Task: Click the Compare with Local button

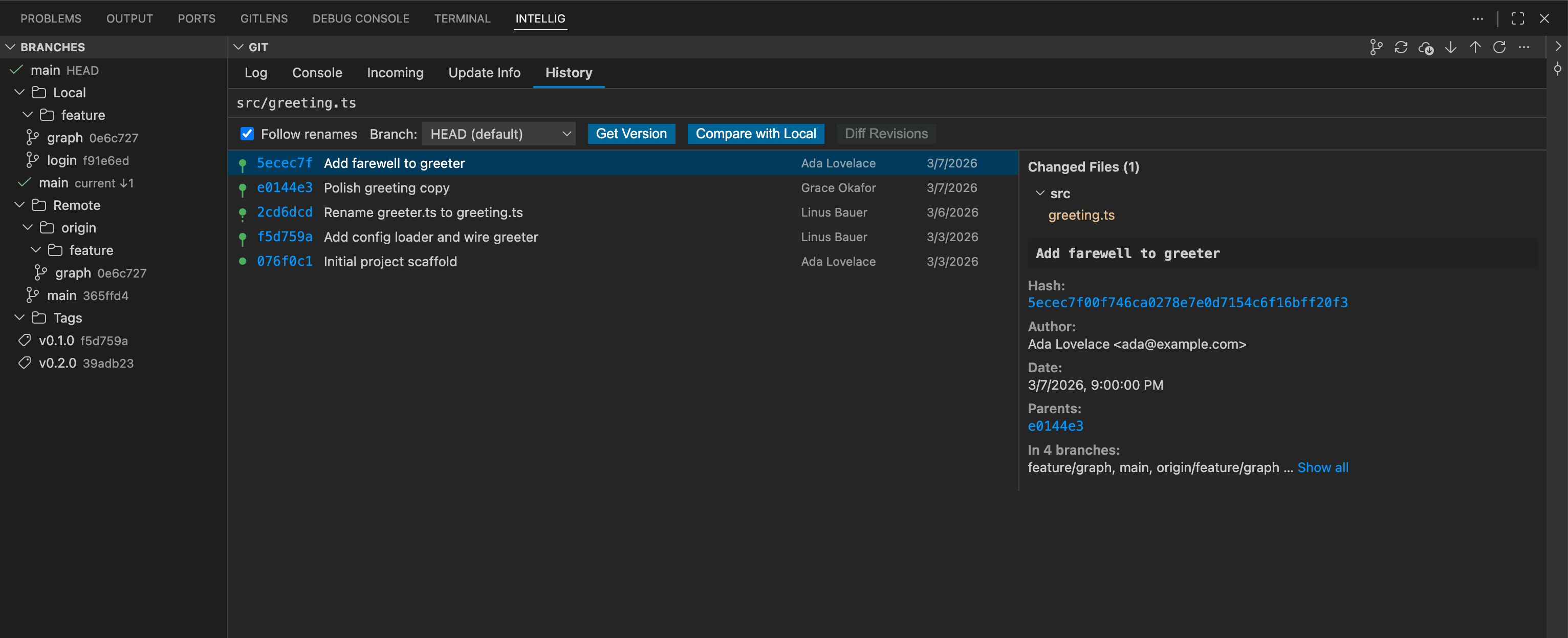Action: click(x=755, y=134)
